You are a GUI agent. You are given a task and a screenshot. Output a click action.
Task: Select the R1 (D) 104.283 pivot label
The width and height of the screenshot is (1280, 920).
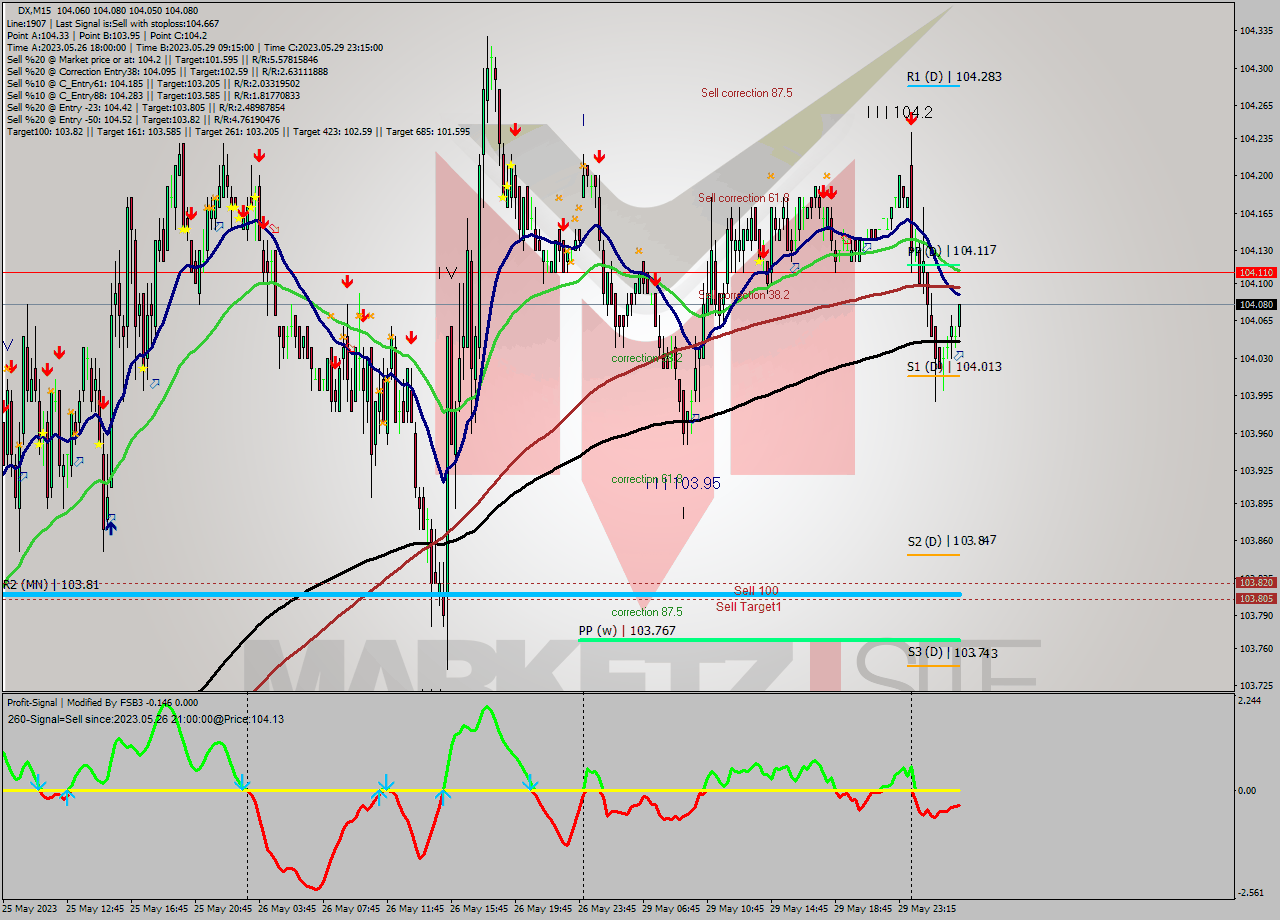tap(953, 76)
